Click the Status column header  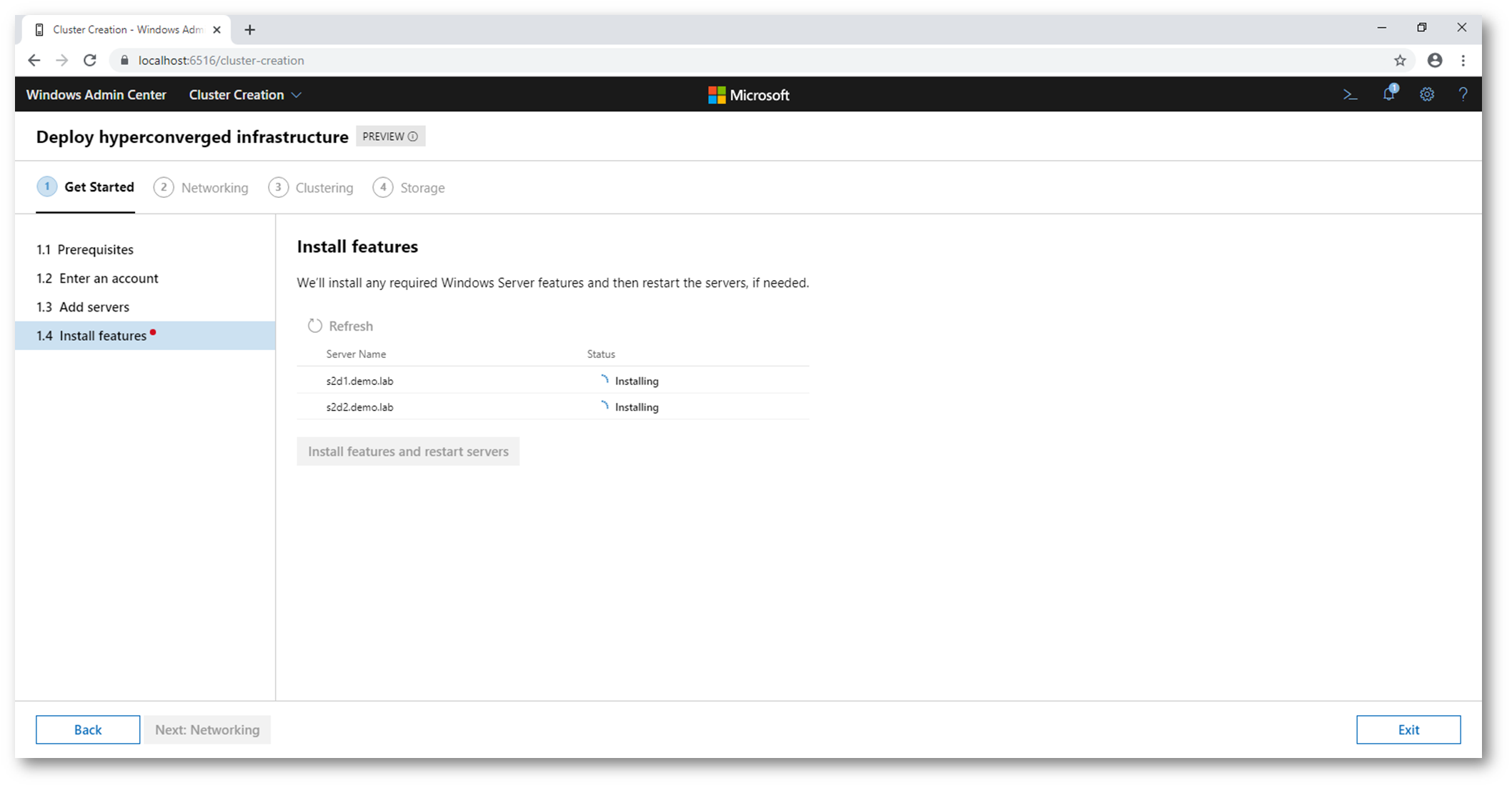click(601, 354)
